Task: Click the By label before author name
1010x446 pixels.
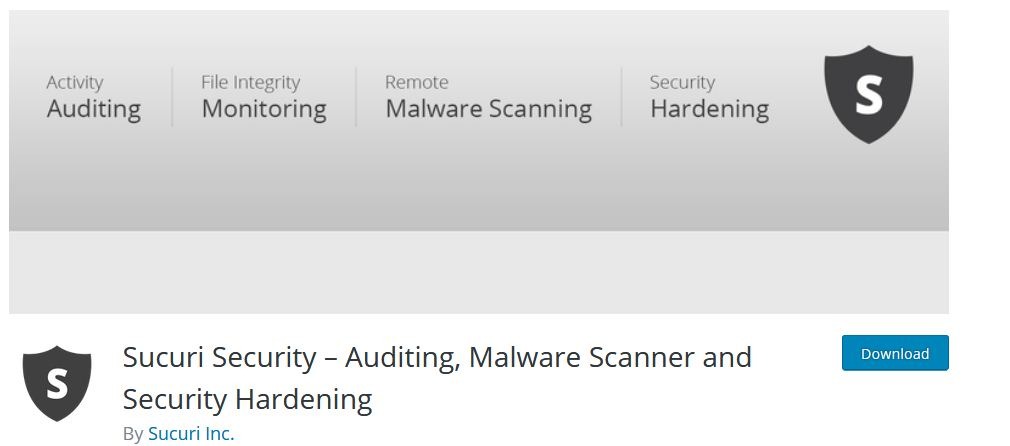Action: point(133,434)
